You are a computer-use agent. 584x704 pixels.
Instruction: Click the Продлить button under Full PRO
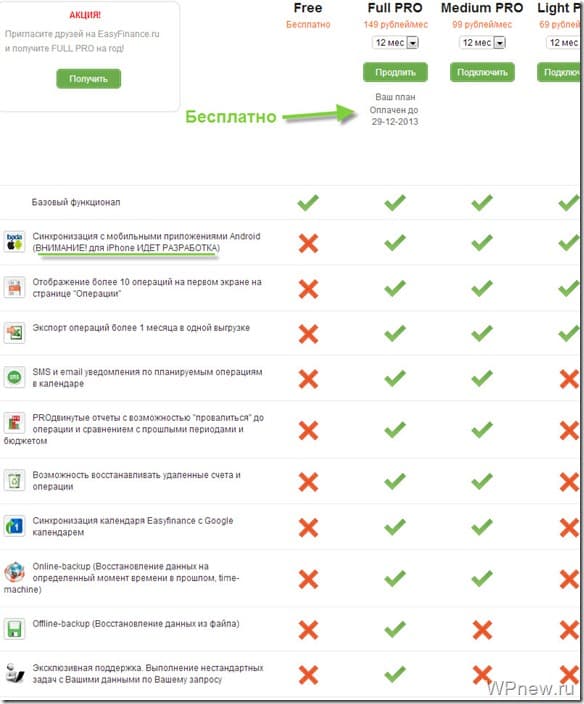[x=395, y=72]
